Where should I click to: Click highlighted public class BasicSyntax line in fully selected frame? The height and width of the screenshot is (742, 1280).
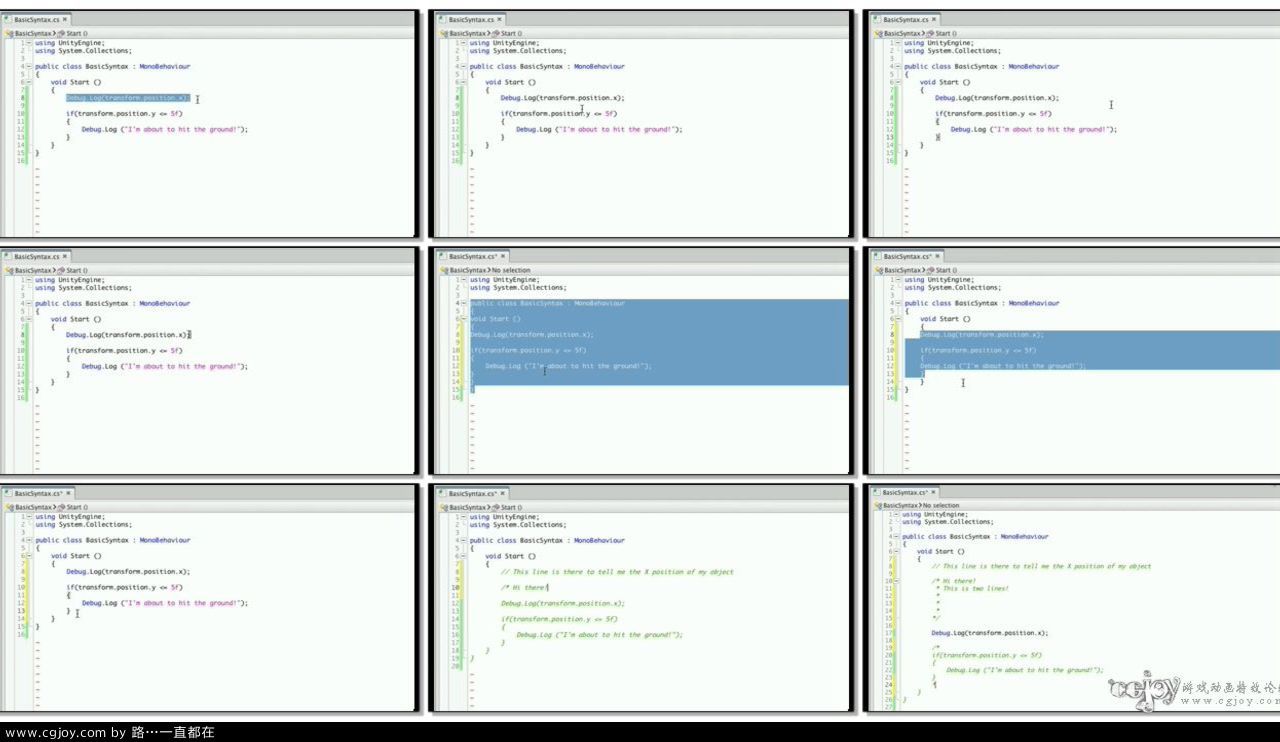click(x=547, y=303)
